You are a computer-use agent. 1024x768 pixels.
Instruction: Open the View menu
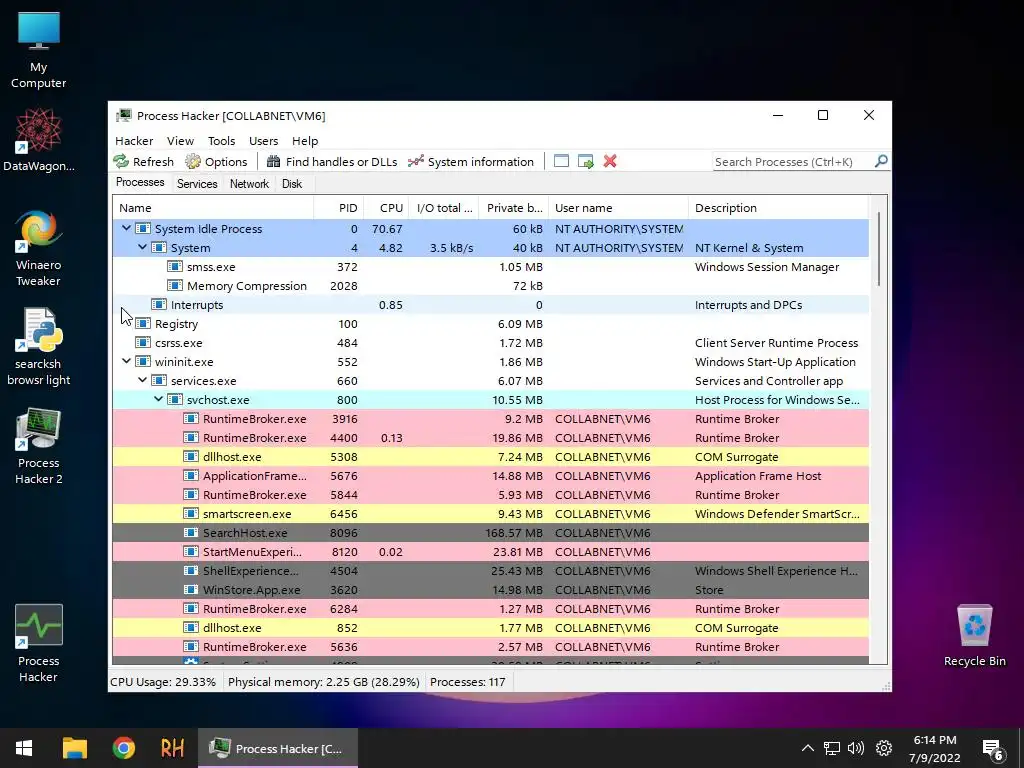pyautogui.click(x=180, y=141)
